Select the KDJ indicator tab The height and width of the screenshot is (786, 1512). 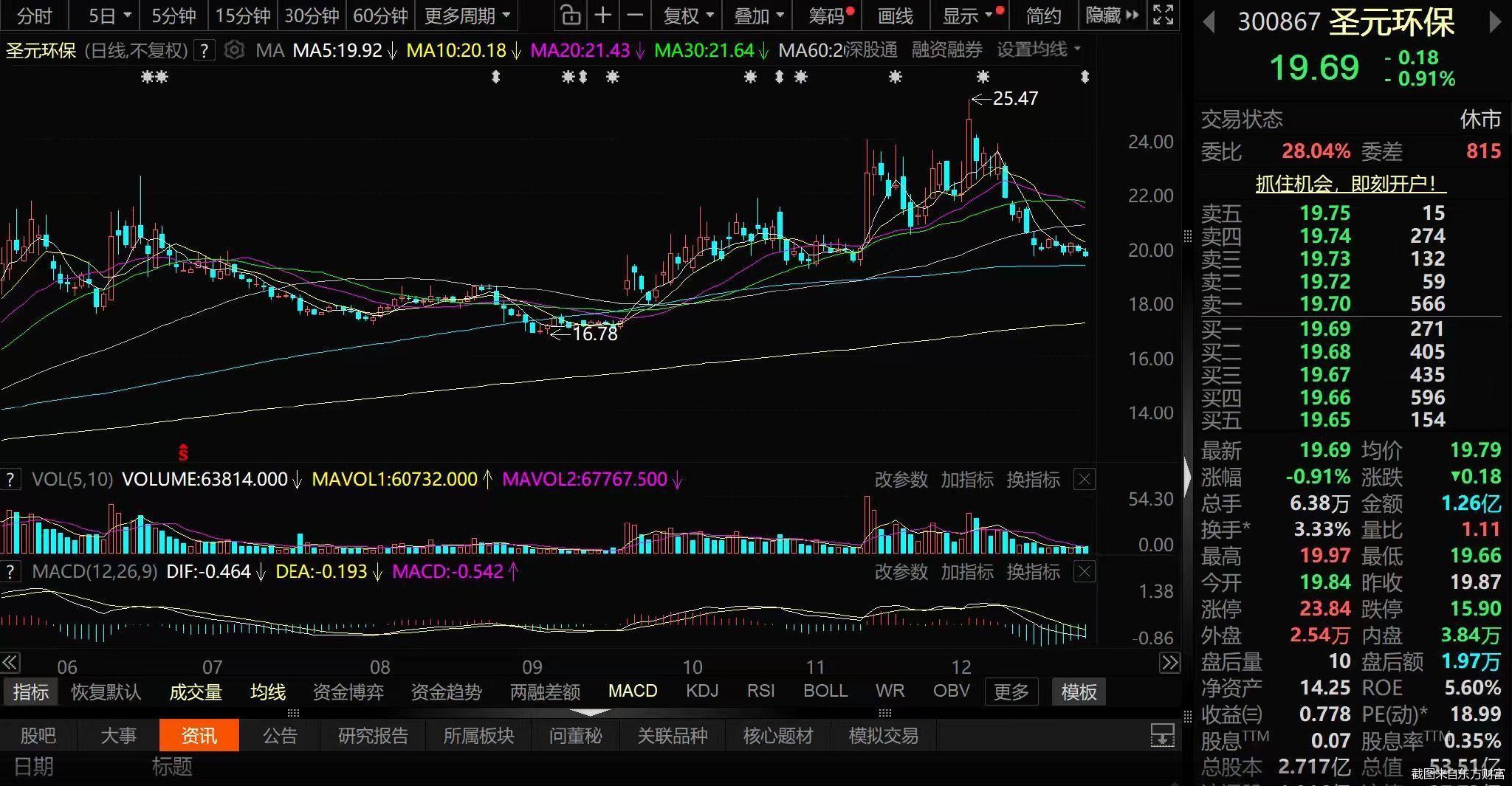coord(702,691)
